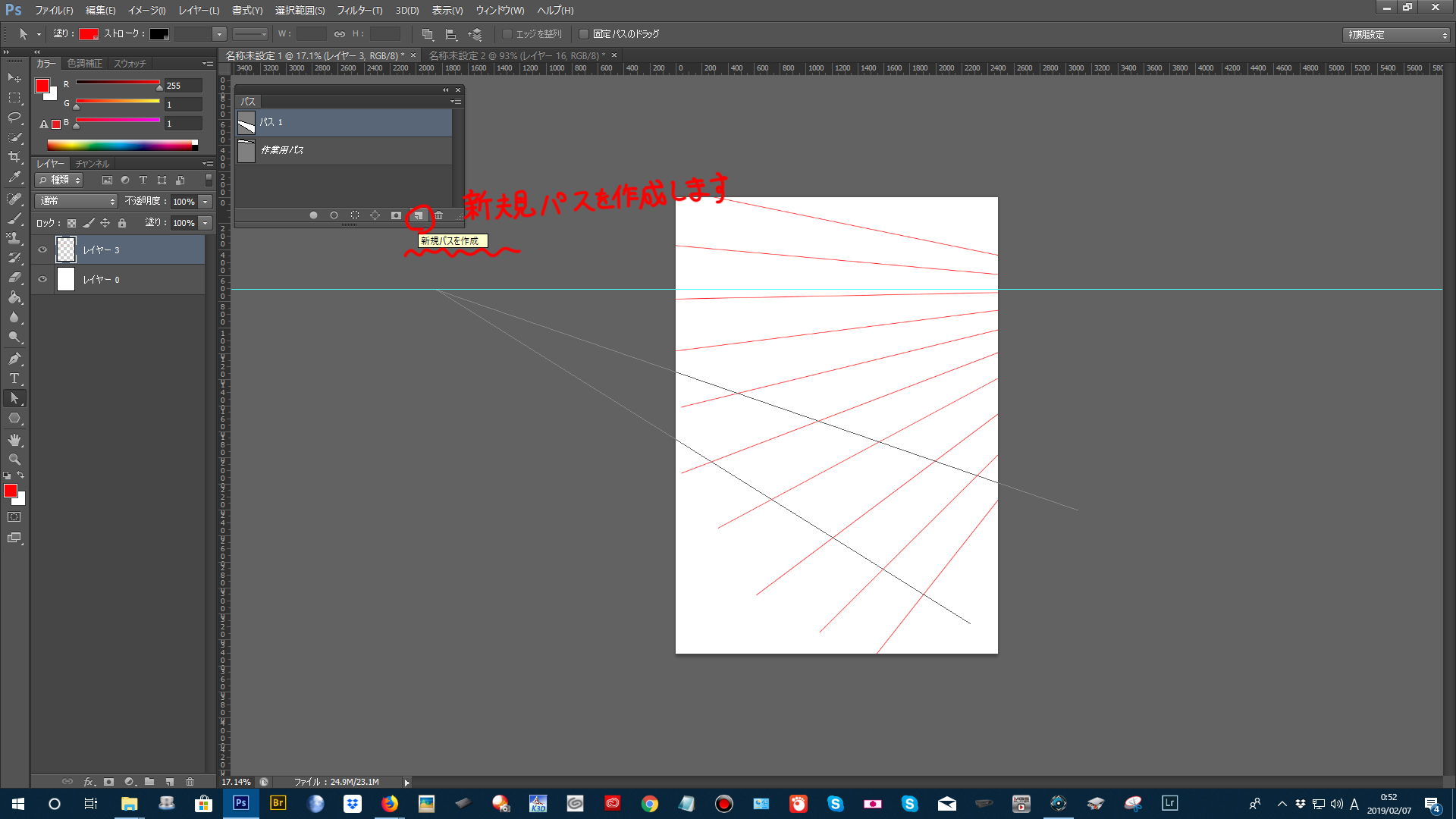Click the Fill color red swatch
Image resolution: width=1456 pixels, height=819 pixels.
[x=87, y=34]
